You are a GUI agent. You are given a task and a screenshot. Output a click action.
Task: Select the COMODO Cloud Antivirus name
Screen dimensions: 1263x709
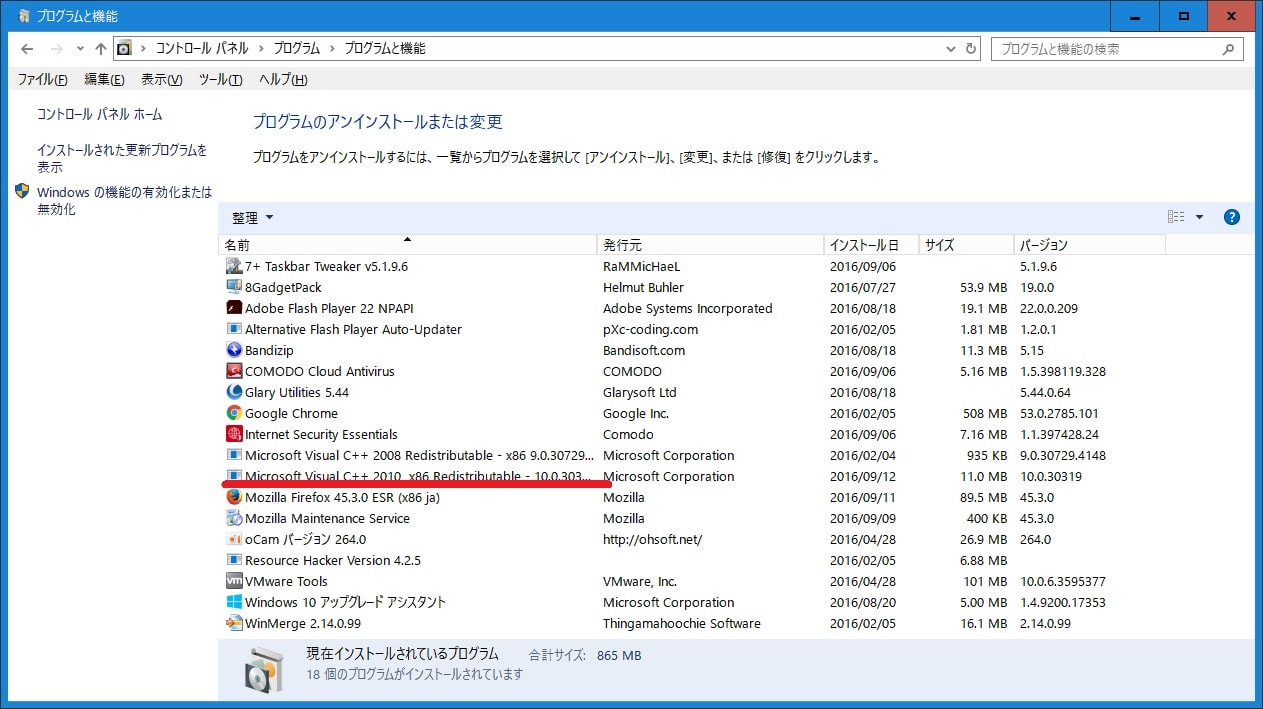click(320, 372)
